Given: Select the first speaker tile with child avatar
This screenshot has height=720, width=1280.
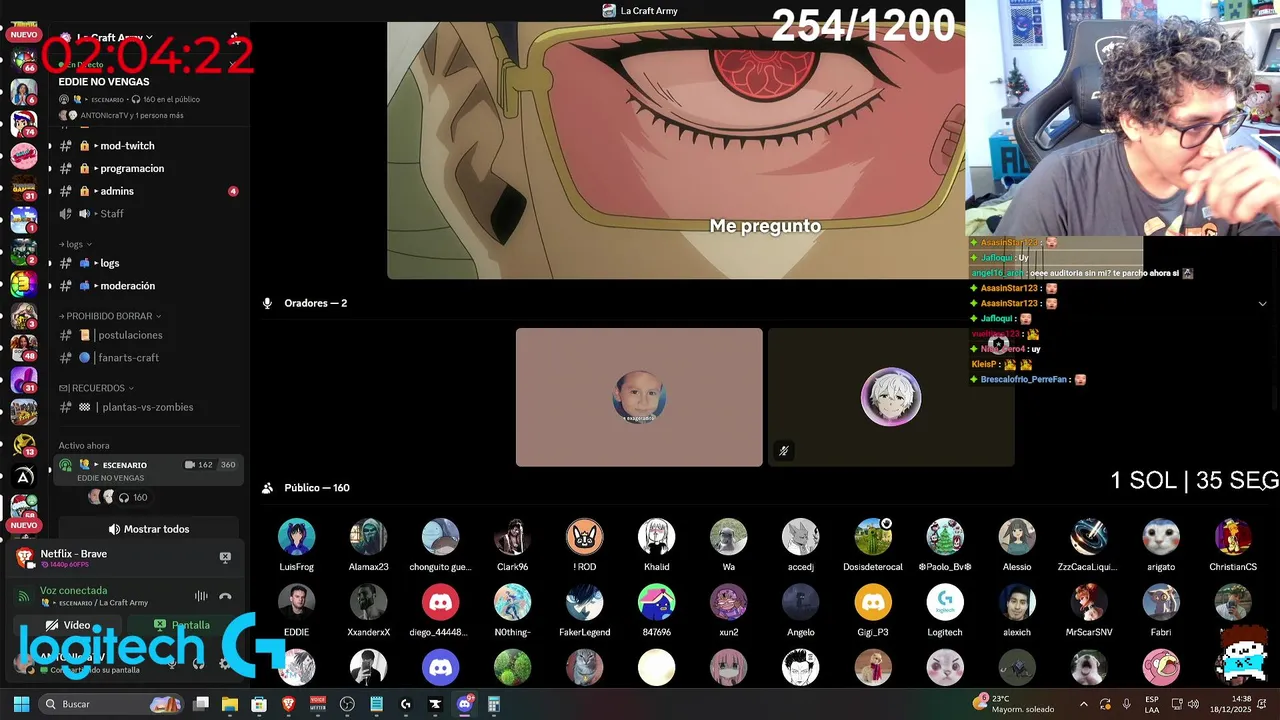Looking at the screenshot, I should [639, 397].
